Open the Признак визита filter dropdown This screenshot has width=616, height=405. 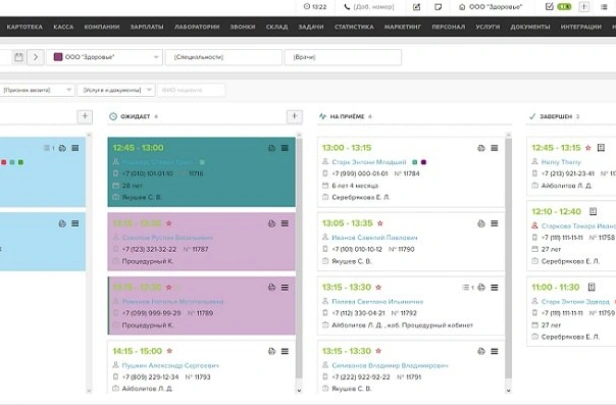(37, 90)
